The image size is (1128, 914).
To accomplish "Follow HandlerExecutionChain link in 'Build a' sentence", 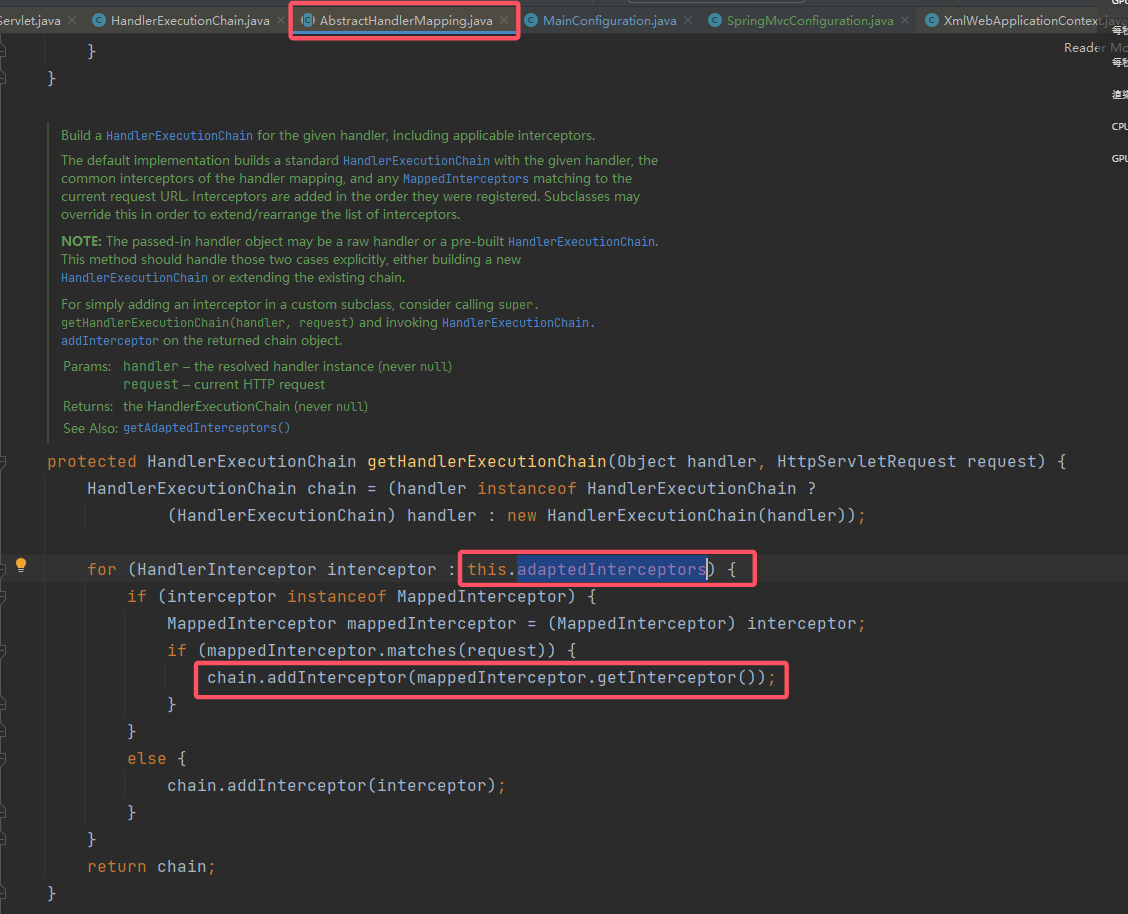I will [179, 136].
